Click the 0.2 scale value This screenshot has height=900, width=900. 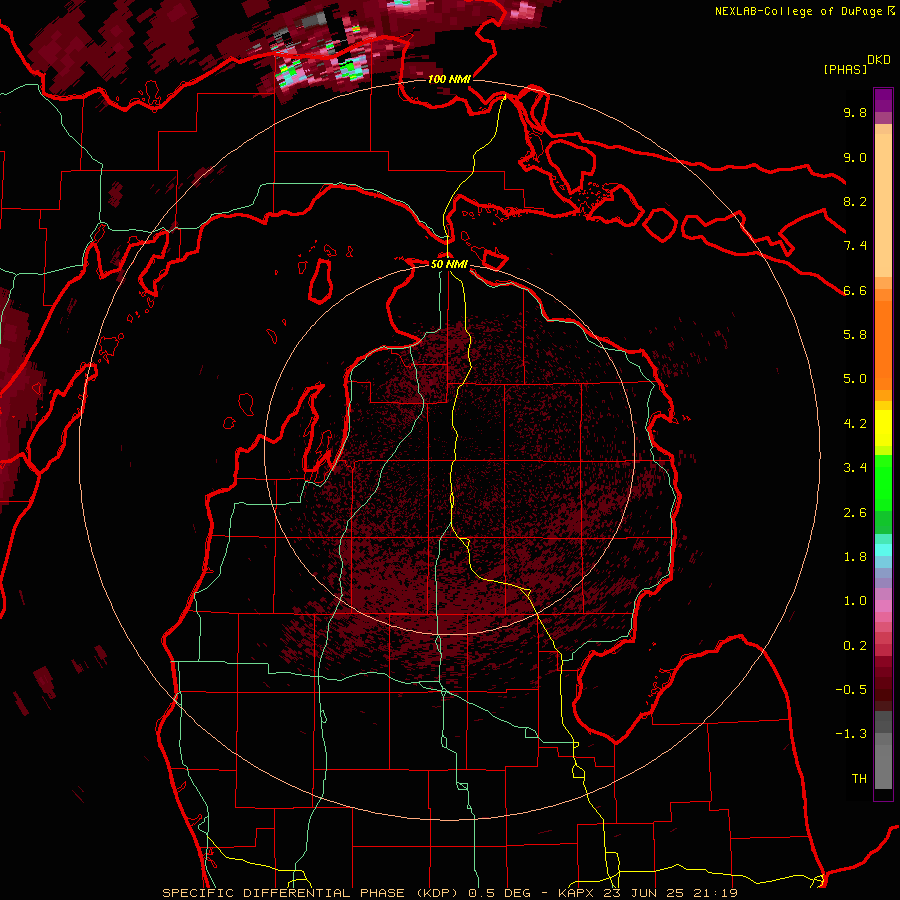(855, 646)
